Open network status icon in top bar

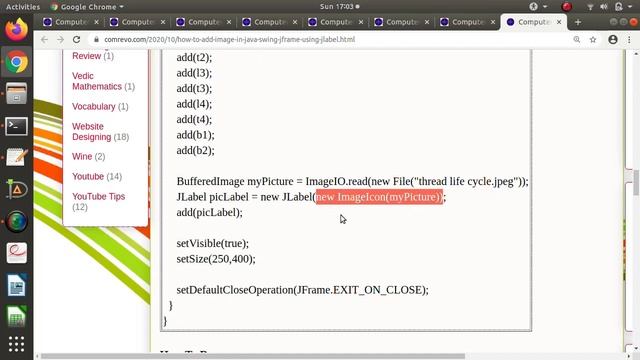click(590, 7)
